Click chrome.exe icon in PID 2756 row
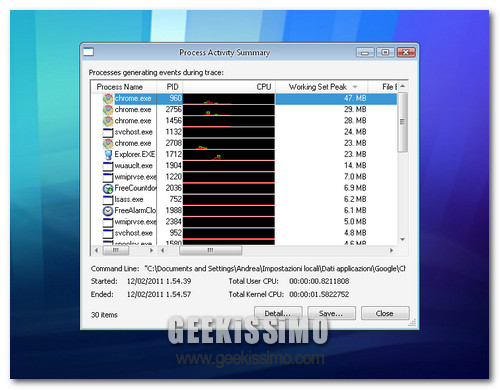 click(x=108, y=110)
